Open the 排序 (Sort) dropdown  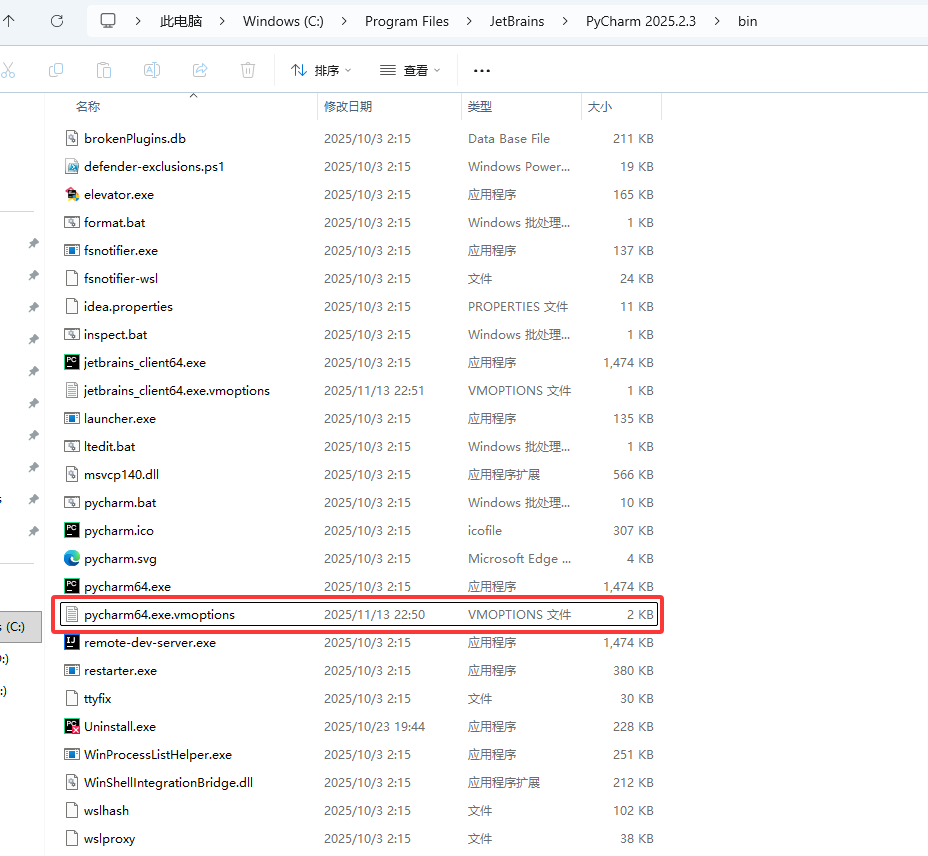click(x=321, y=70)
